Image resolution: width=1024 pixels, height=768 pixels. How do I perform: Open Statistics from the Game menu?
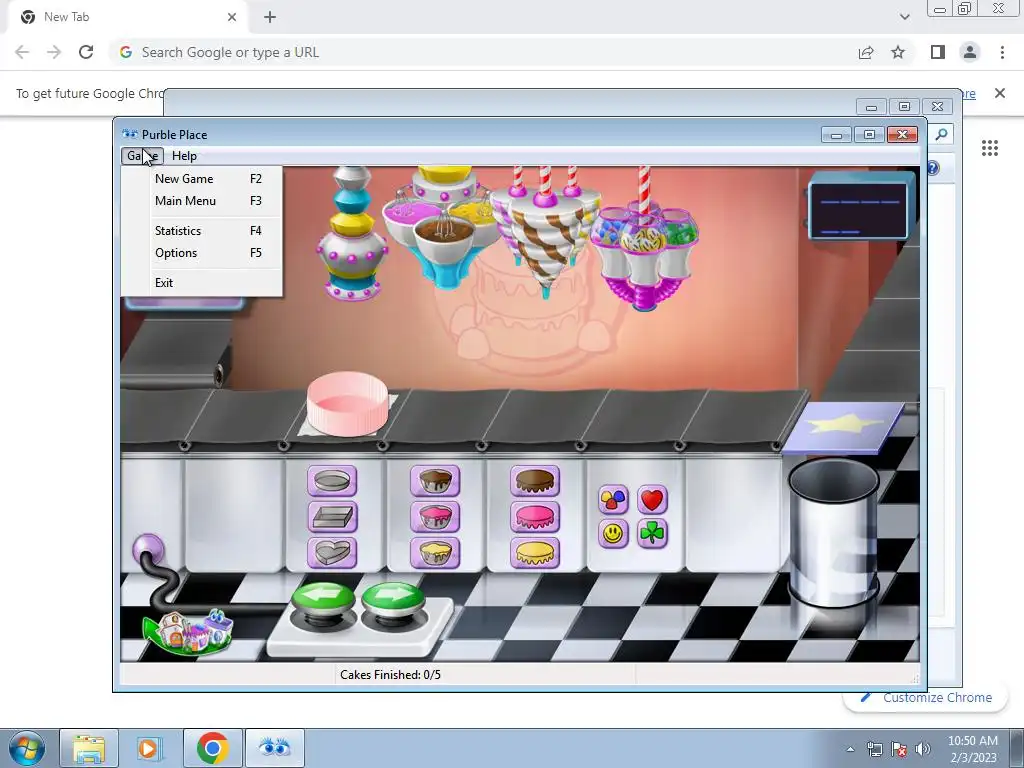coord(202,231)
